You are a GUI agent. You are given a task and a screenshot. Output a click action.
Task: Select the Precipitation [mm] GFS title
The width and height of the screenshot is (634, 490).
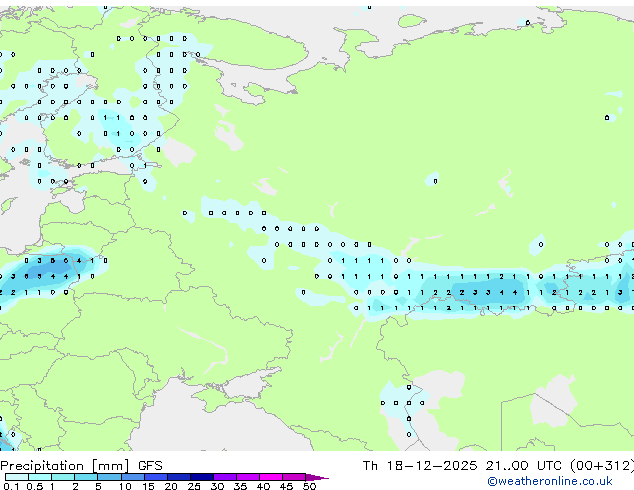81,466
